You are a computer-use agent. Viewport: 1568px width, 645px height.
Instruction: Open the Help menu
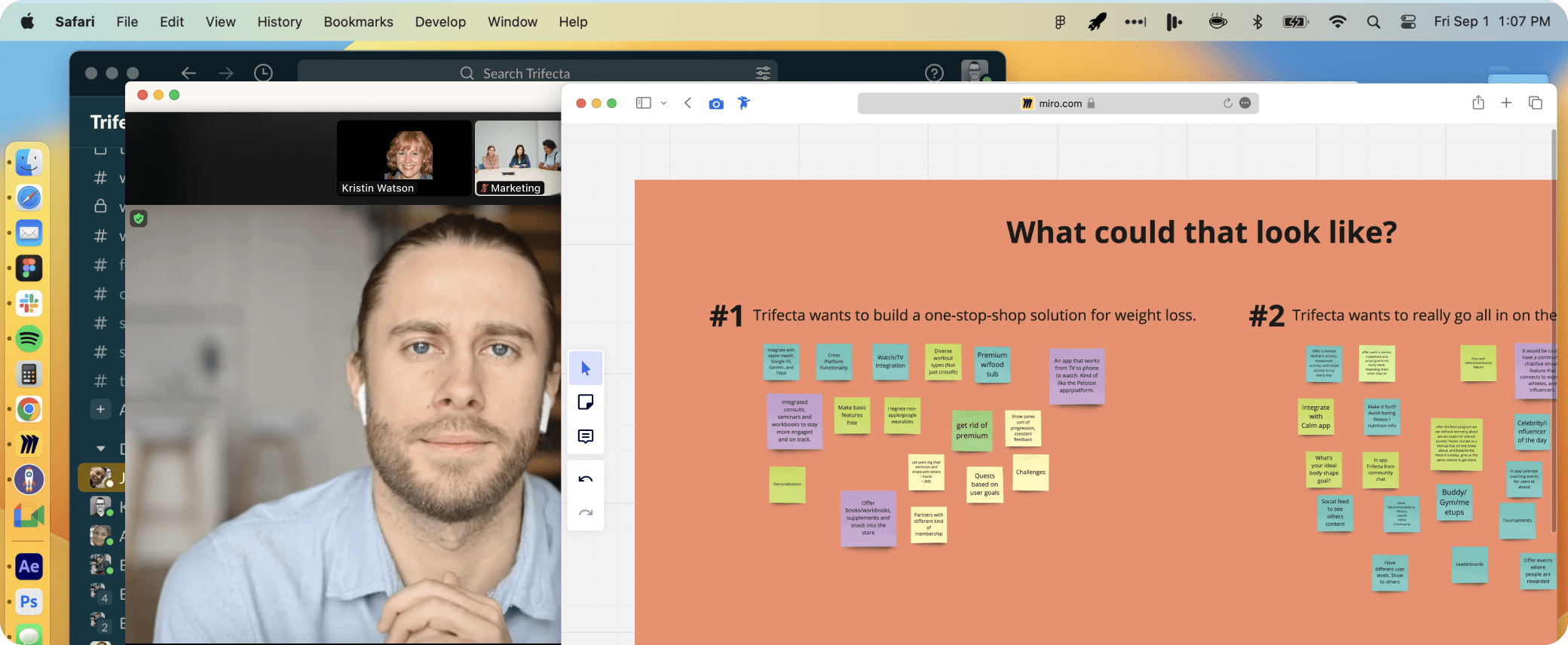pos(573,22)
